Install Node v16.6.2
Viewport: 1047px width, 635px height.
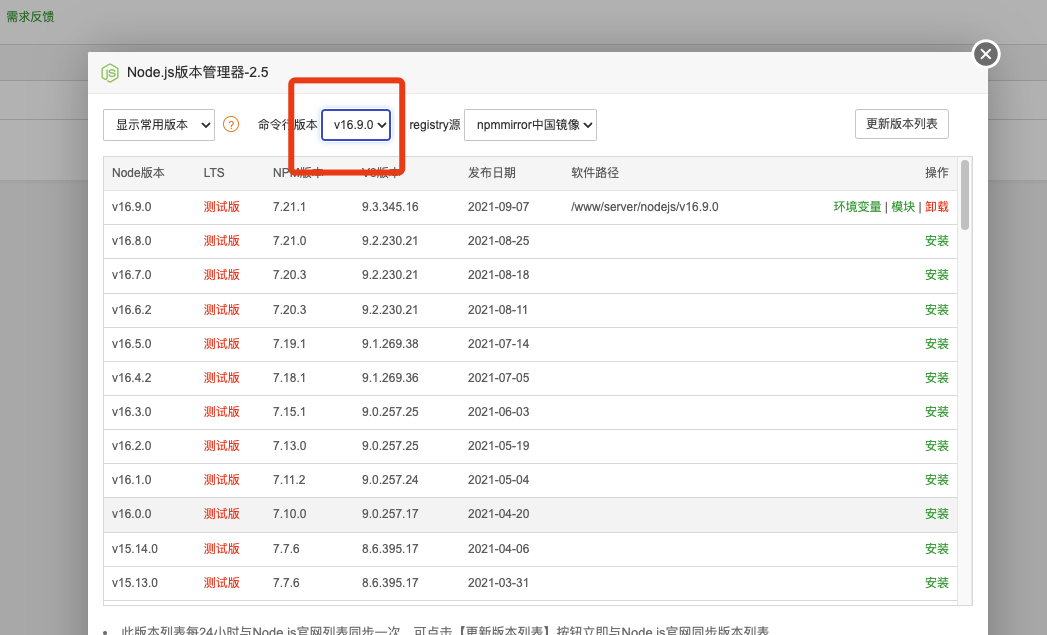pyautogui.click(x=937, y=310)
